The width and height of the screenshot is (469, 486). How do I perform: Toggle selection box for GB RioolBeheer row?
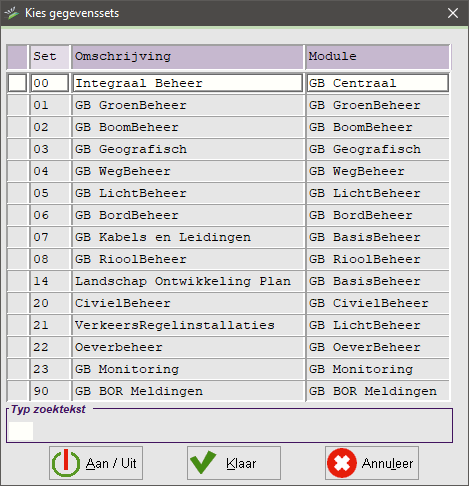17,259
